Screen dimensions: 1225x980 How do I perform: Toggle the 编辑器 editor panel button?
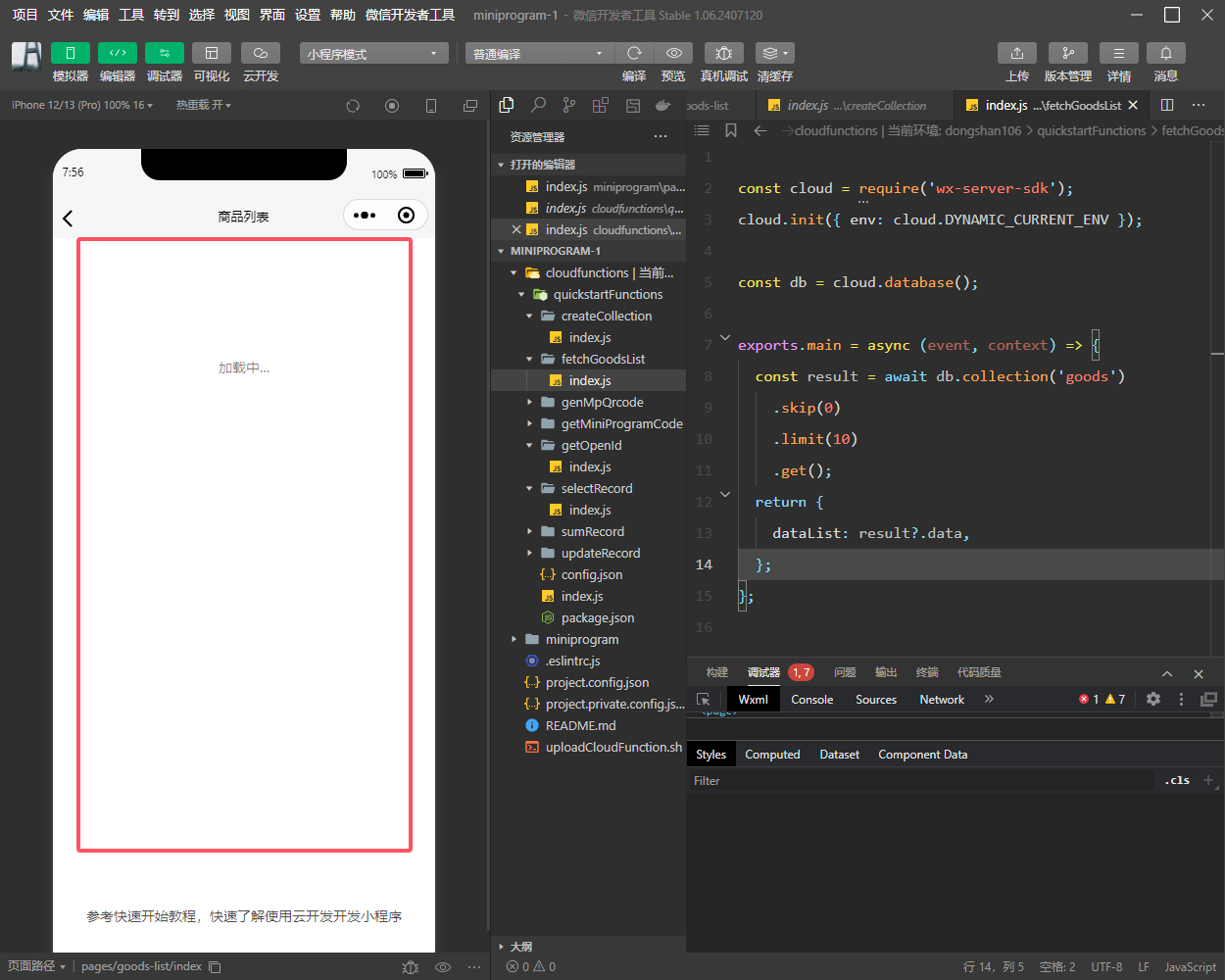coord(118,53)
